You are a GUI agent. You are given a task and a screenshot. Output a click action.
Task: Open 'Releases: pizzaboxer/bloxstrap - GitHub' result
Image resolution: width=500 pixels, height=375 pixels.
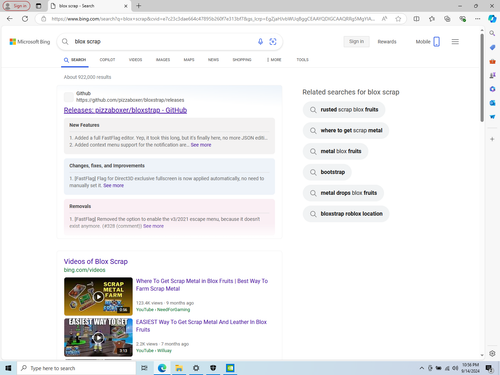click(125, 110)
